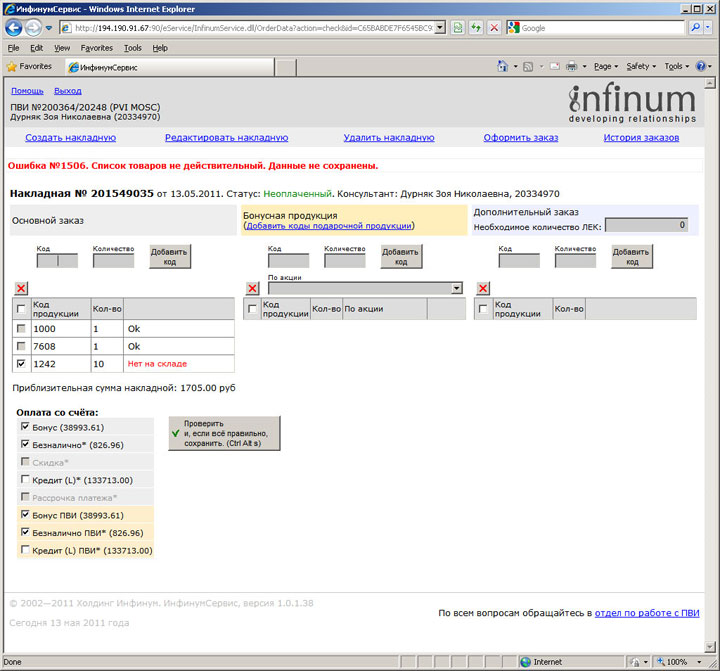Check the box for product code 1000
Screen dimensions: 720x671
(x=21, y=328)
